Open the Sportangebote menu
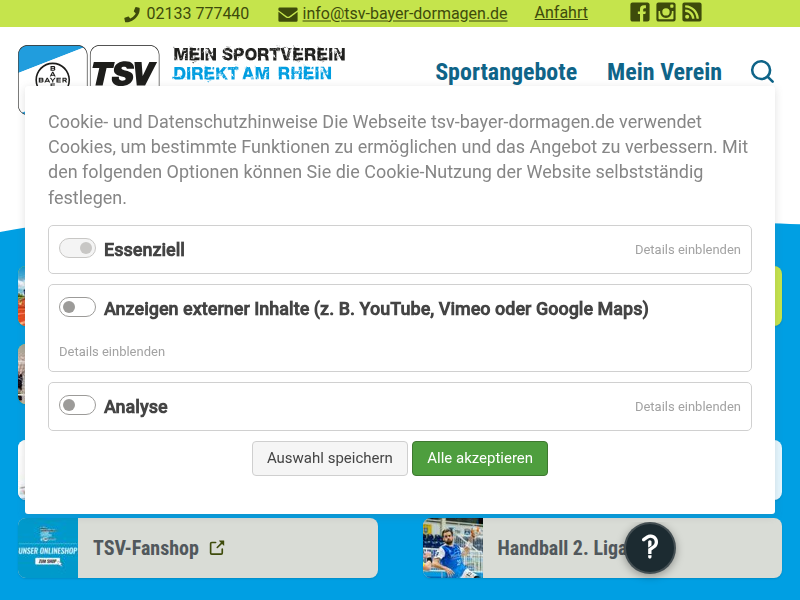800x600 pixels. (506, 72)
